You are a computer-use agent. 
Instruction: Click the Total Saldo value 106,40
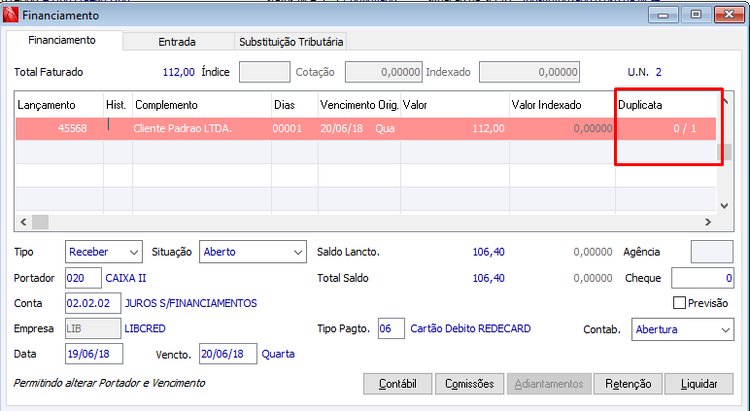pyautogui.click(x=488, y=278)
